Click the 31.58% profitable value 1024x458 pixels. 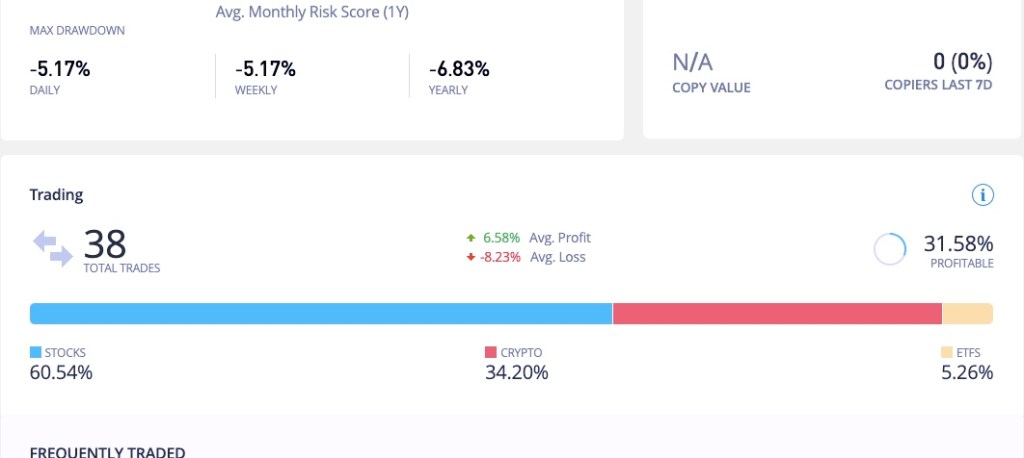click(x=958, y=244)
